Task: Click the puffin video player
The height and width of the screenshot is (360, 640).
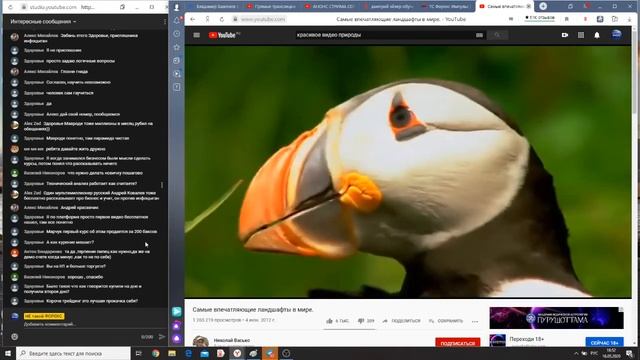Action: (408, 171)
